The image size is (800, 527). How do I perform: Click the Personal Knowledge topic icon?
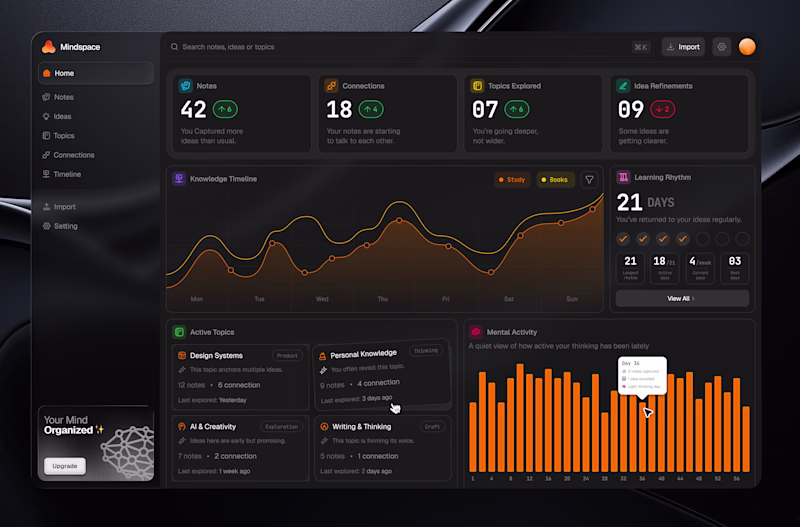pos(322,356)
